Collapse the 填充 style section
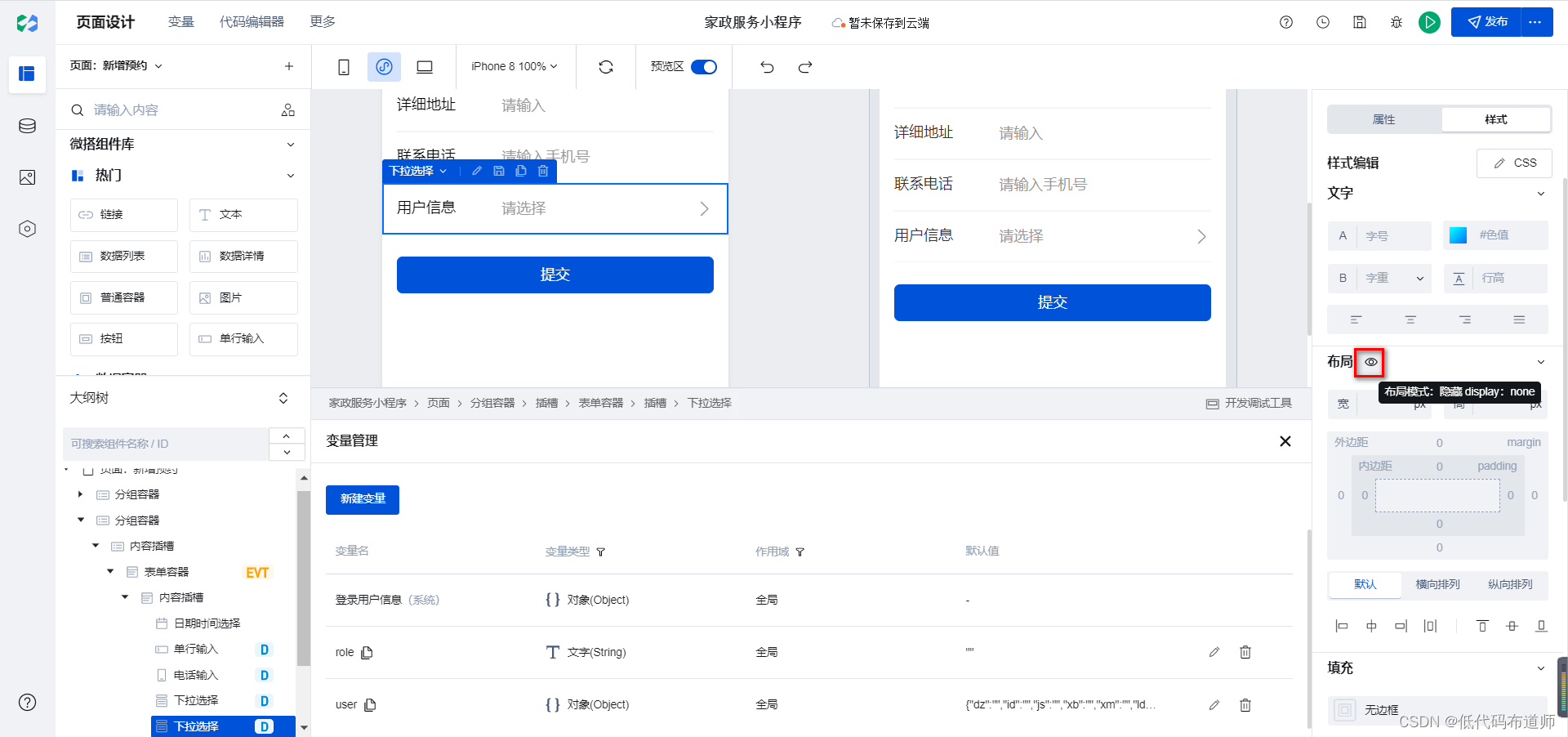This screenshot has width=1568, height=737. click(x=1540, y=668)
